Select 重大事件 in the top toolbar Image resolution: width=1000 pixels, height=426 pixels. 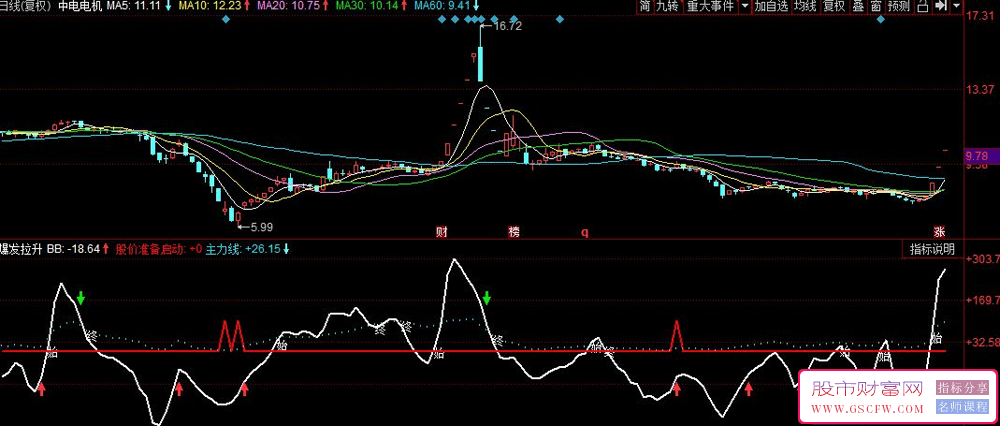coord(710,6)
